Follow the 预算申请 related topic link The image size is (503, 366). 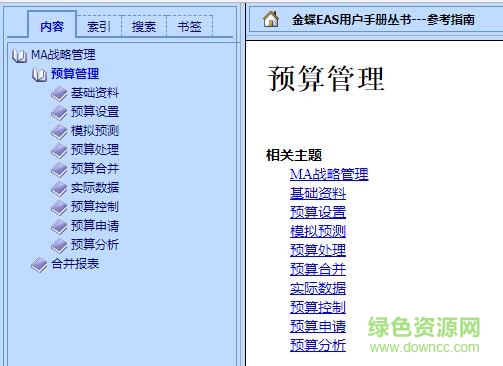tap(318, 326)
